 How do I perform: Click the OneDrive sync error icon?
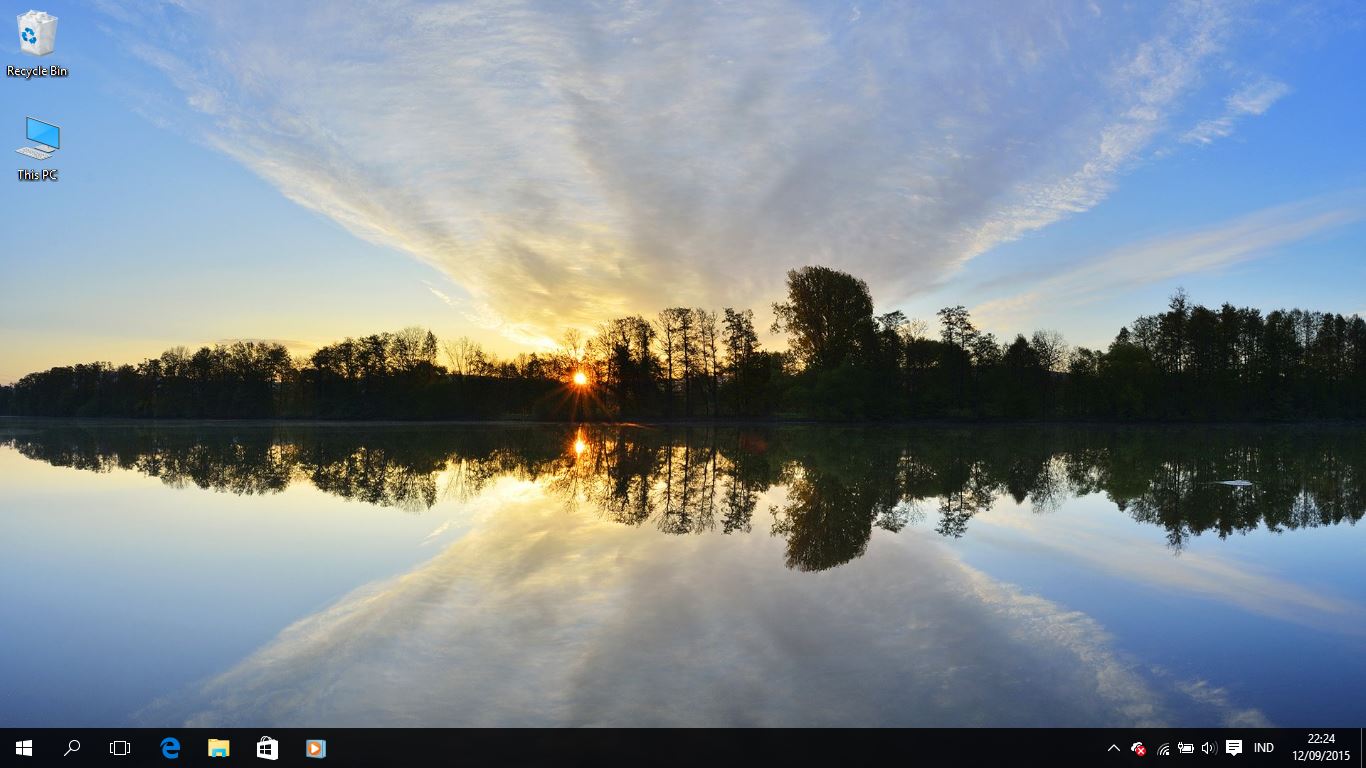(1138, 747)
